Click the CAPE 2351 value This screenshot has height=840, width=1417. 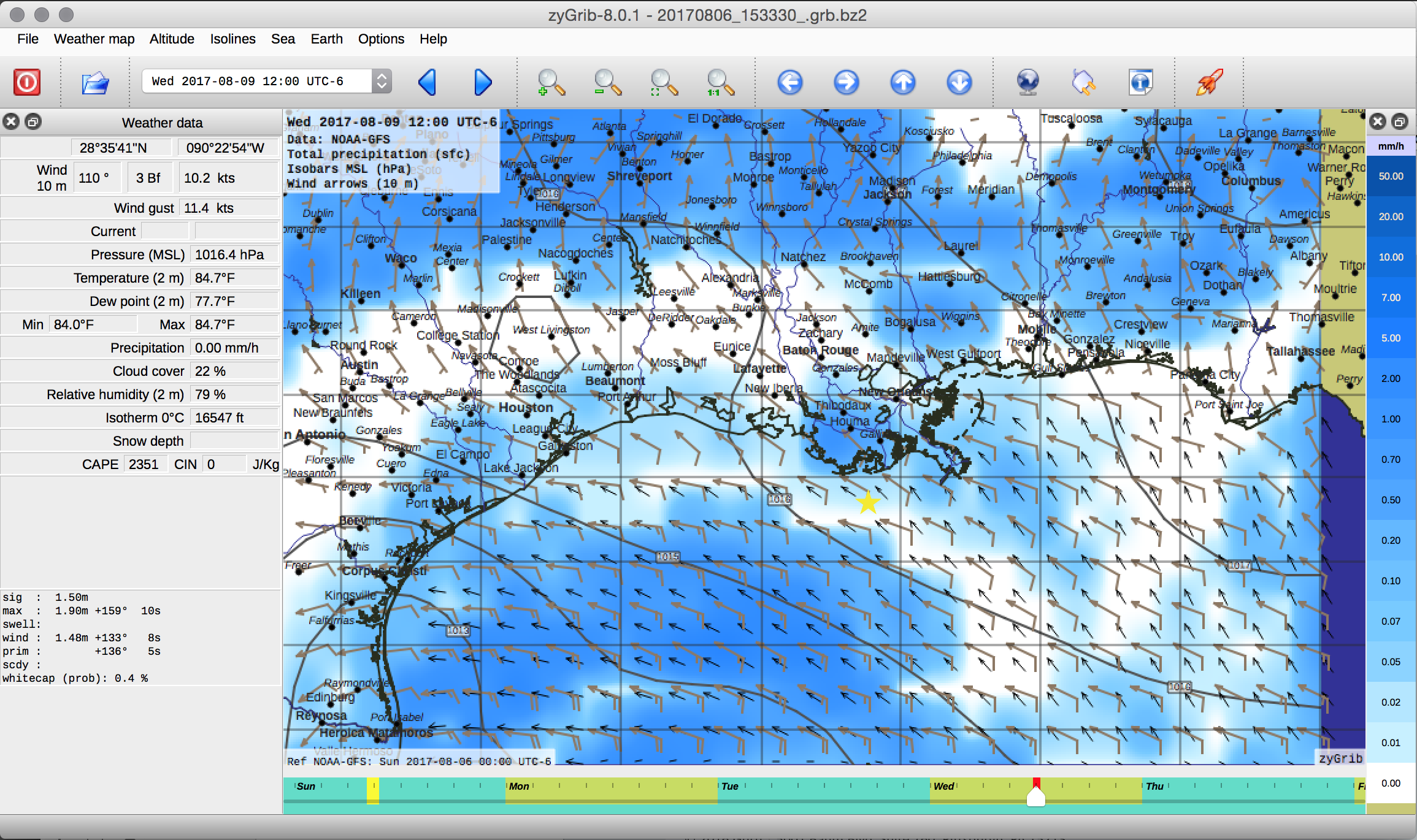pyautogui.click(x=145, y=464)
